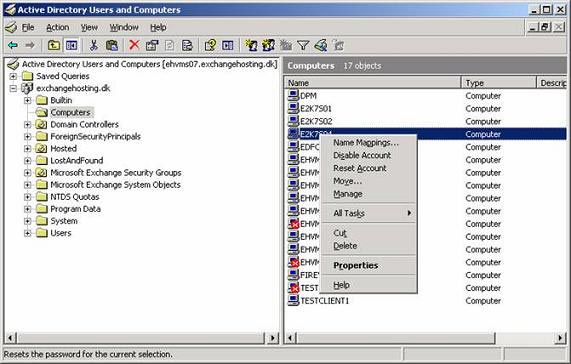
Task: Sort by the Type column header
Action: (x=499, y=83)
